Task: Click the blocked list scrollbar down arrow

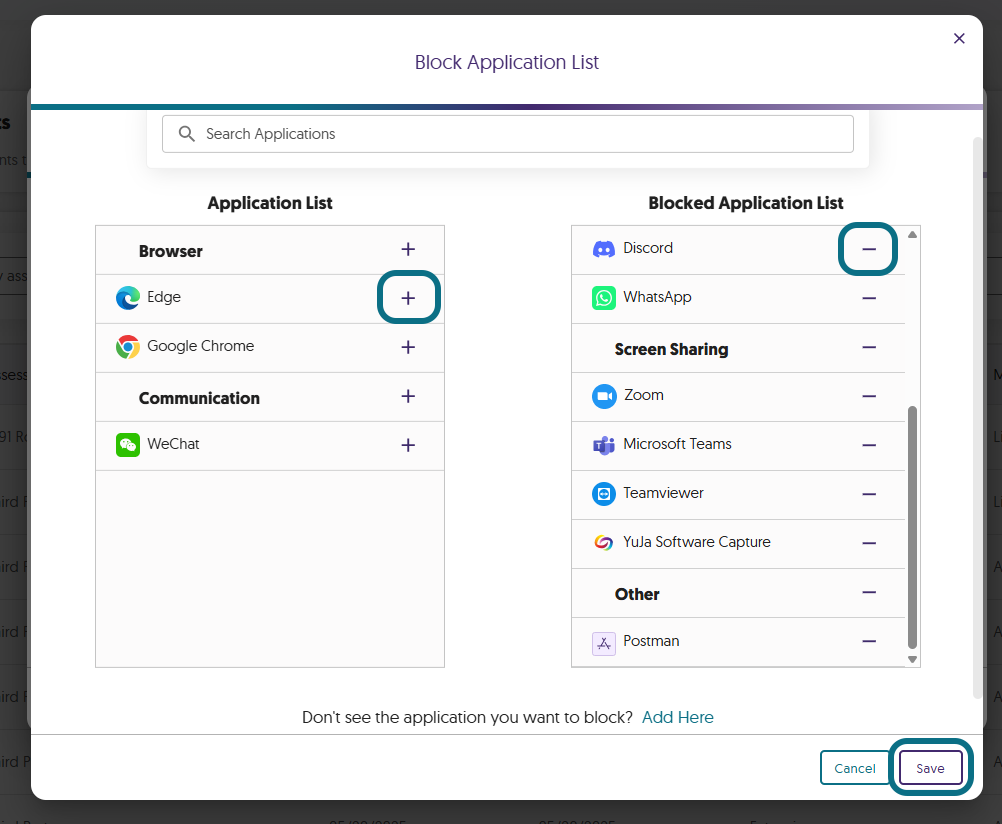Action: 913,659
